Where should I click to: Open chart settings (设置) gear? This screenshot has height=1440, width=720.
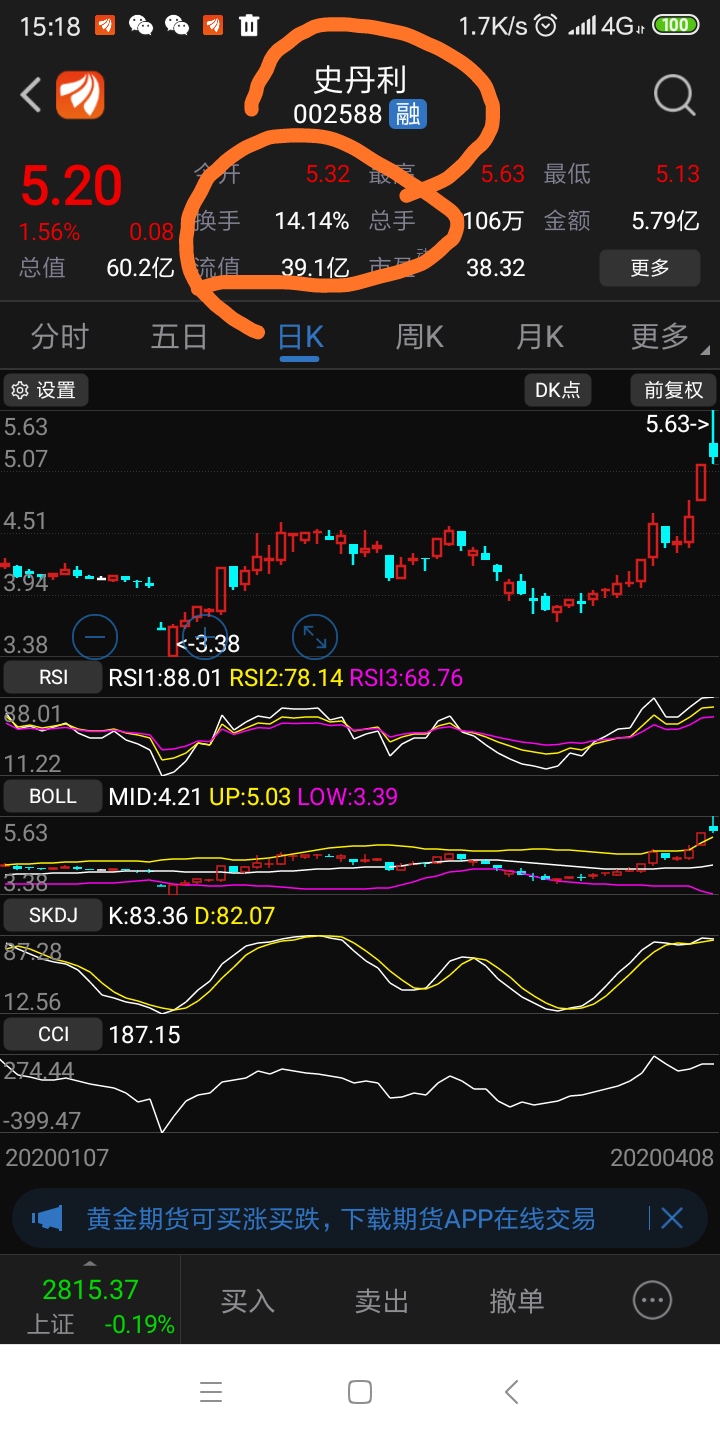click(x=45, y=390)
